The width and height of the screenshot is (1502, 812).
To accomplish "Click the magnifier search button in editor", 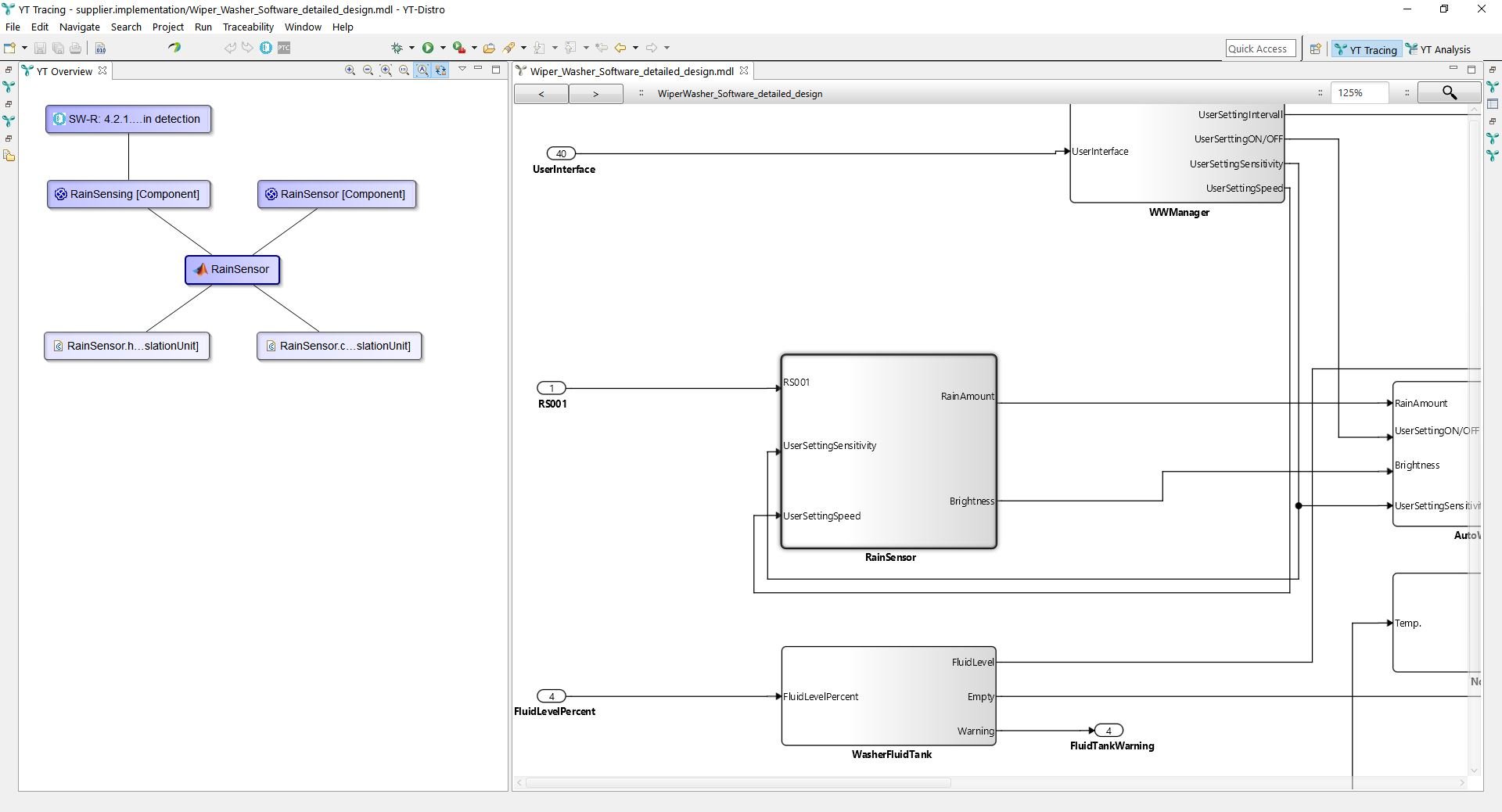I will tap(1450, 93).
